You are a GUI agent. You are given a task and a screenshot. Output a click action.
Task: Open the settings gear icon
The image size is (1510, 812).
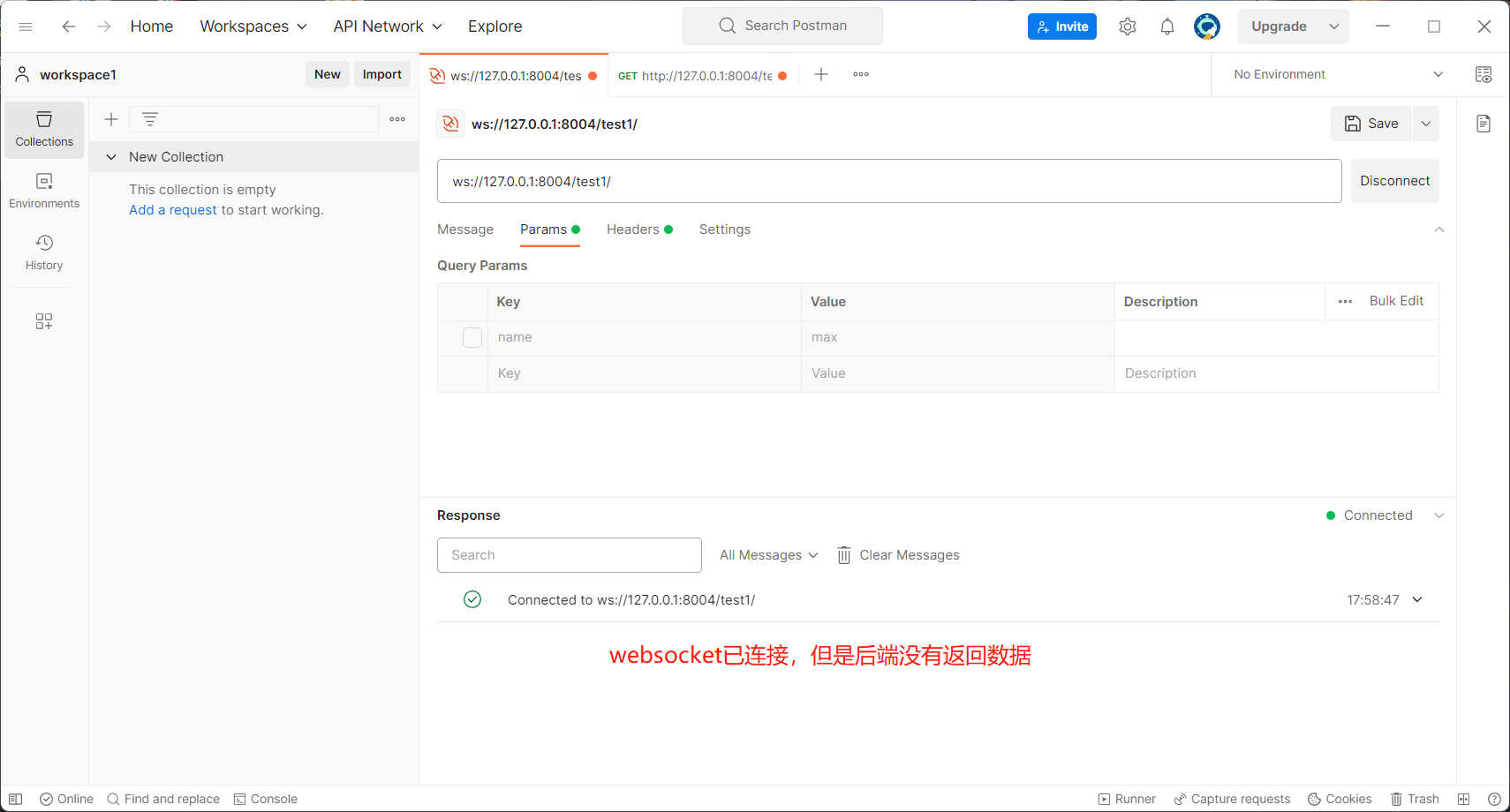(1128, 26)
